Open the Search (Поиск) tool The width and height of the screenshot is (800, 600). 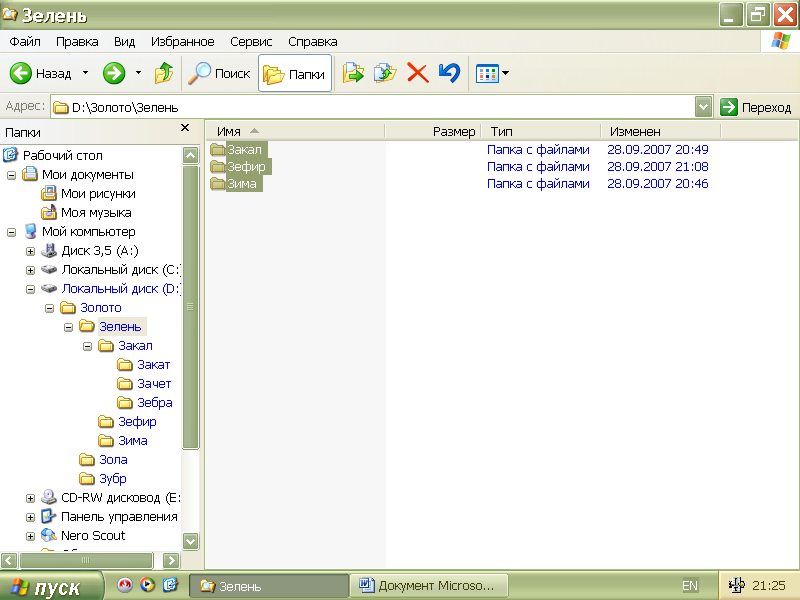tap(220, 73)
